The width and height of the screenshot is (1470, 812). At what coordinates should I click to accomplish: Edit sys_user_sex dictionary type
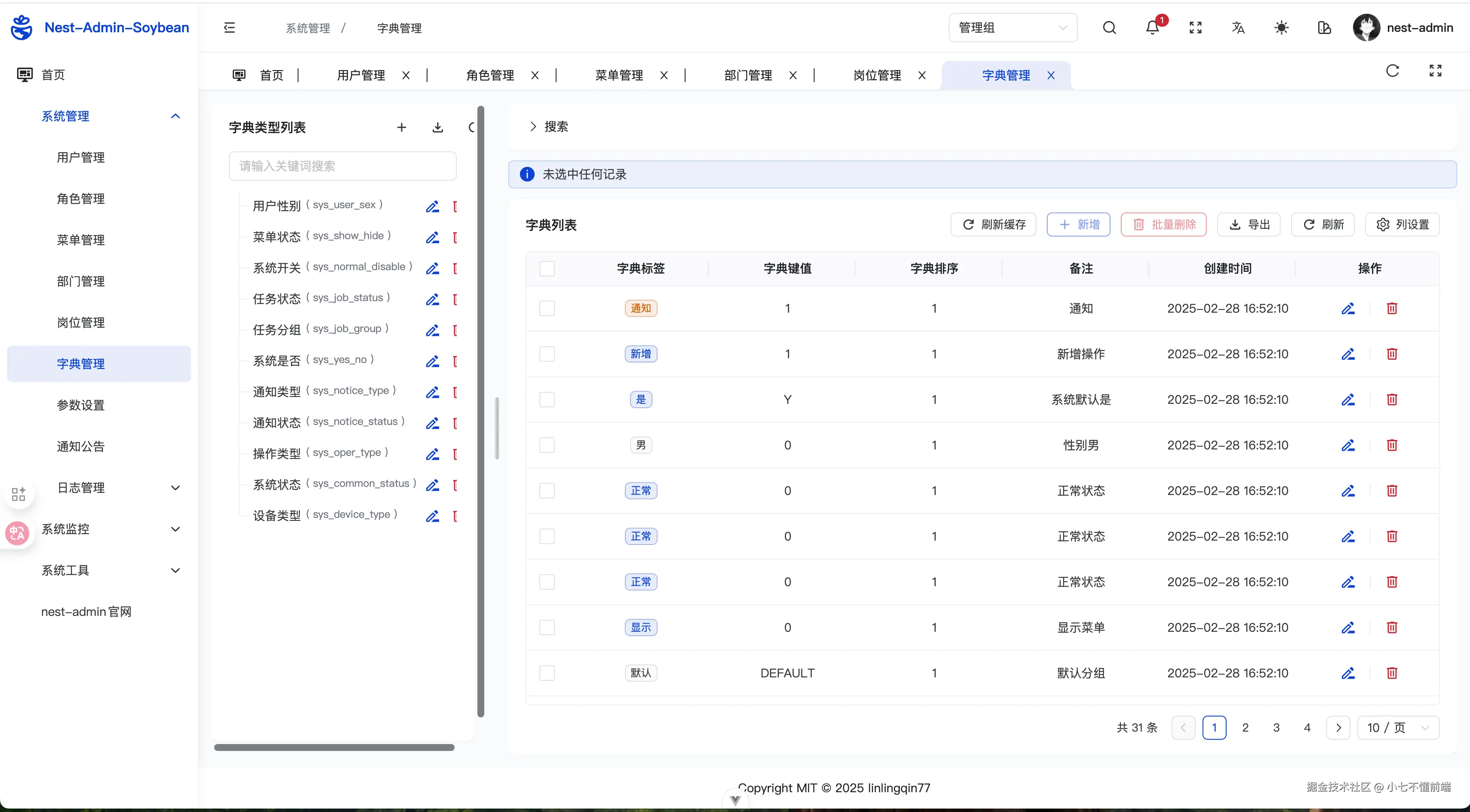(433, 206)
